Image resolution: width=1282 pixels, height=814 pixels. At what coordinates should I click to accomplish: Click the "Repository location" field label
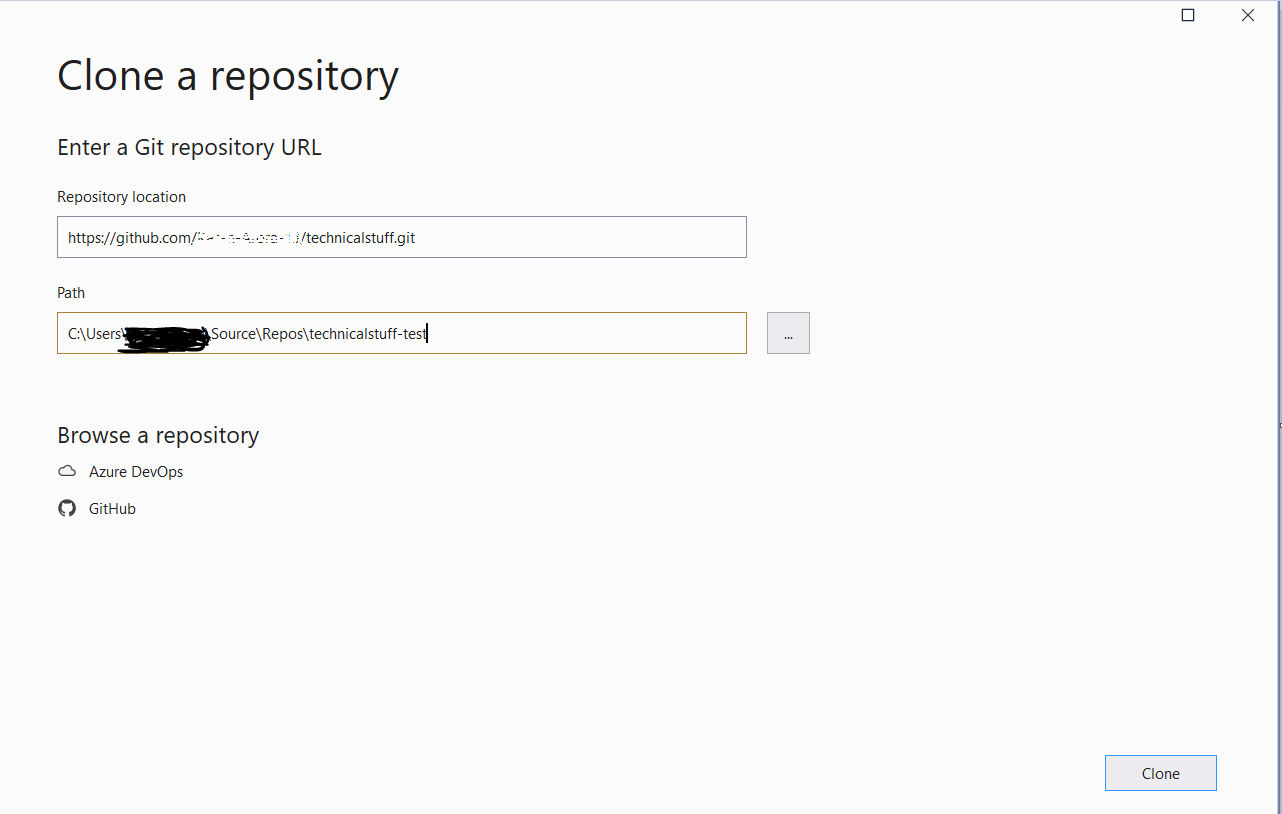[121, 197]
